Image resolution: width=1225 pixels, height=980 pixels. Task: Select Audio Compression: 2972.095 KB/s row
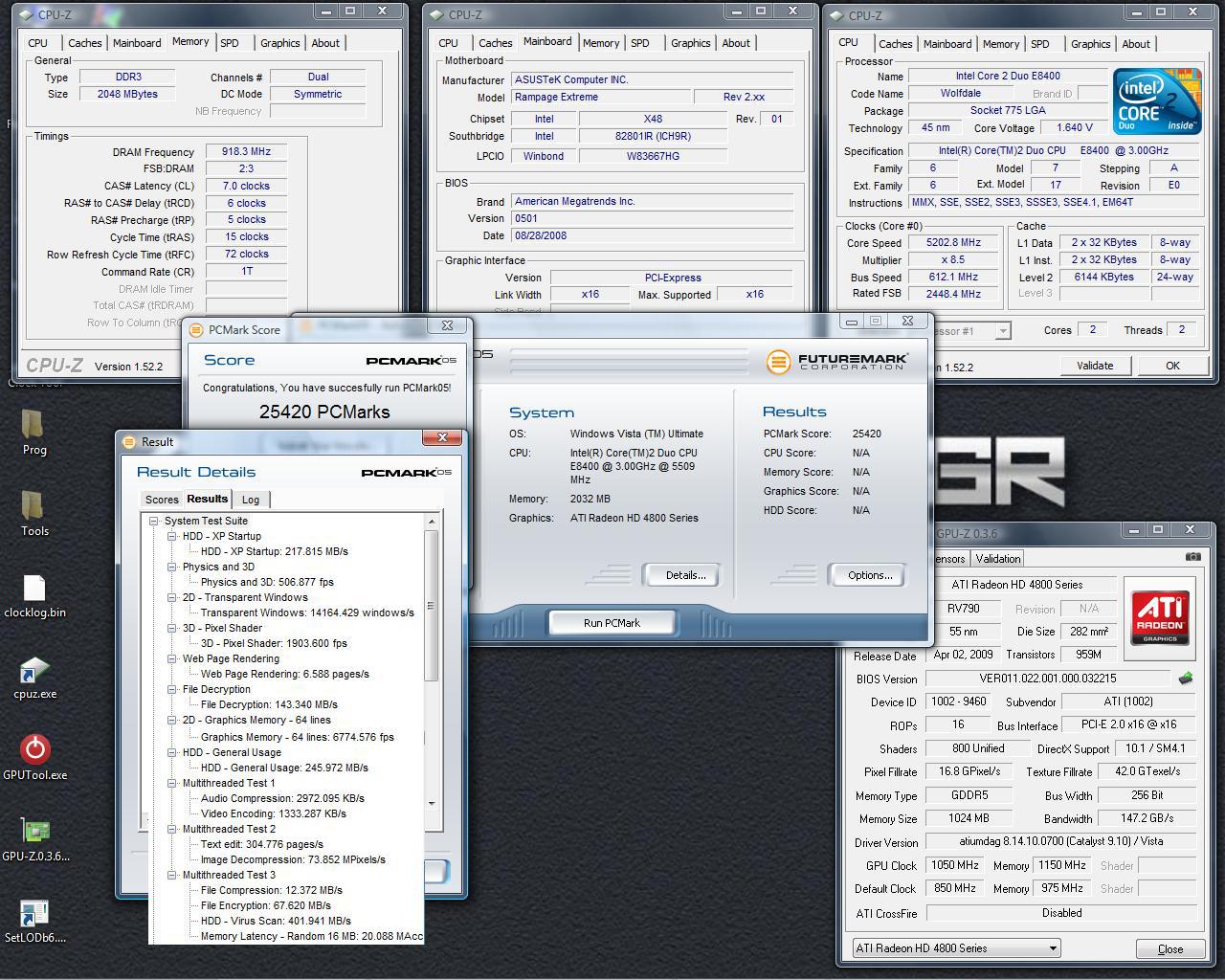coord(282,799)
